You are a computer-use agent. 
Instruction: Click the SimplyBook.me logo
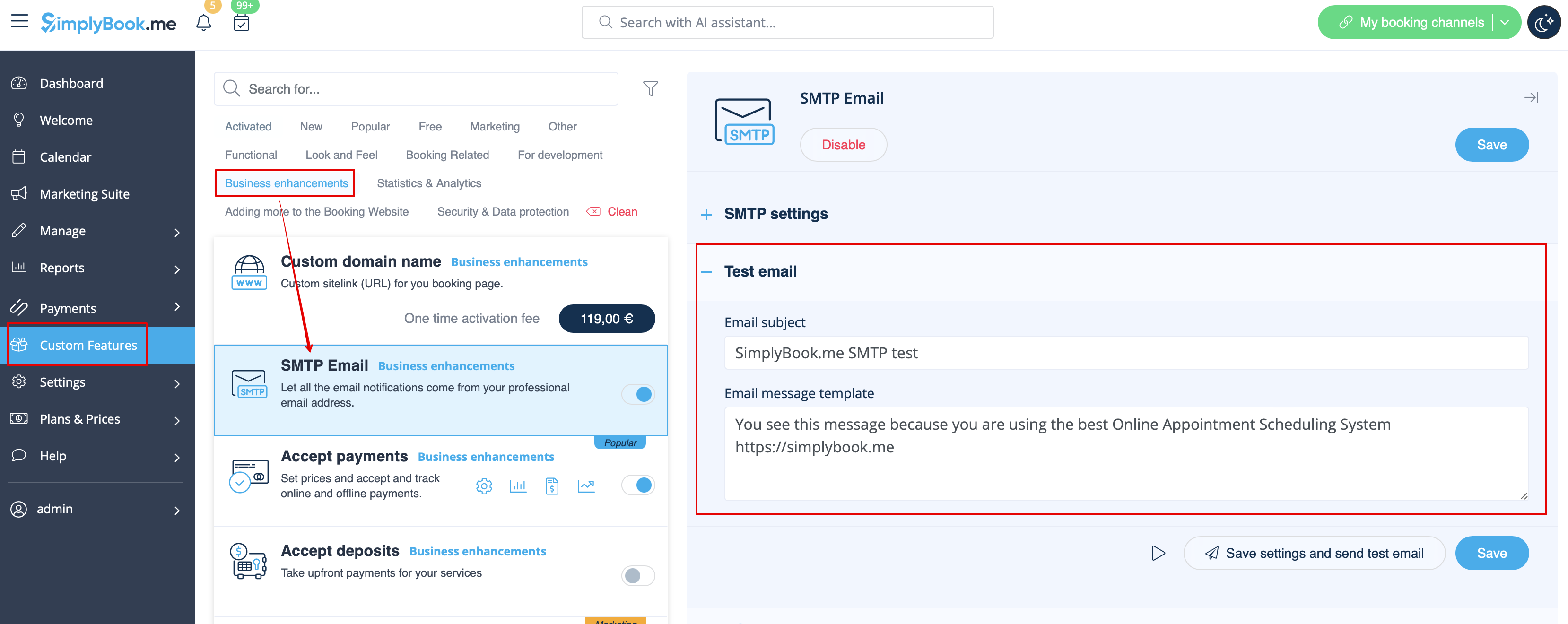[x=108, y=23]
